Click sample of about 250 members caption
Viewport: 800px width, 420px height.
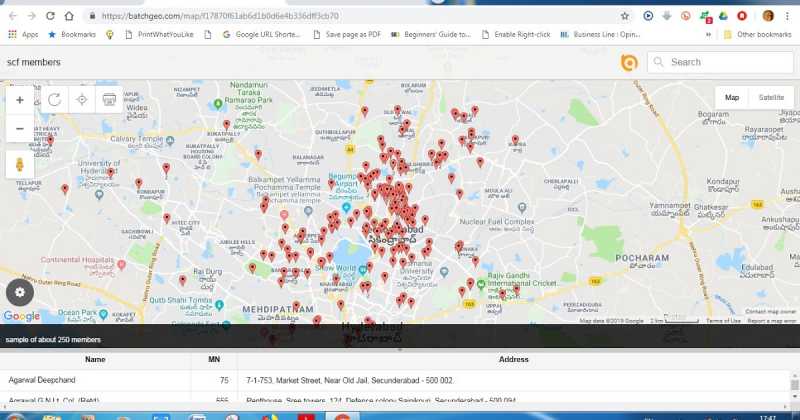(x=53, y=340)
